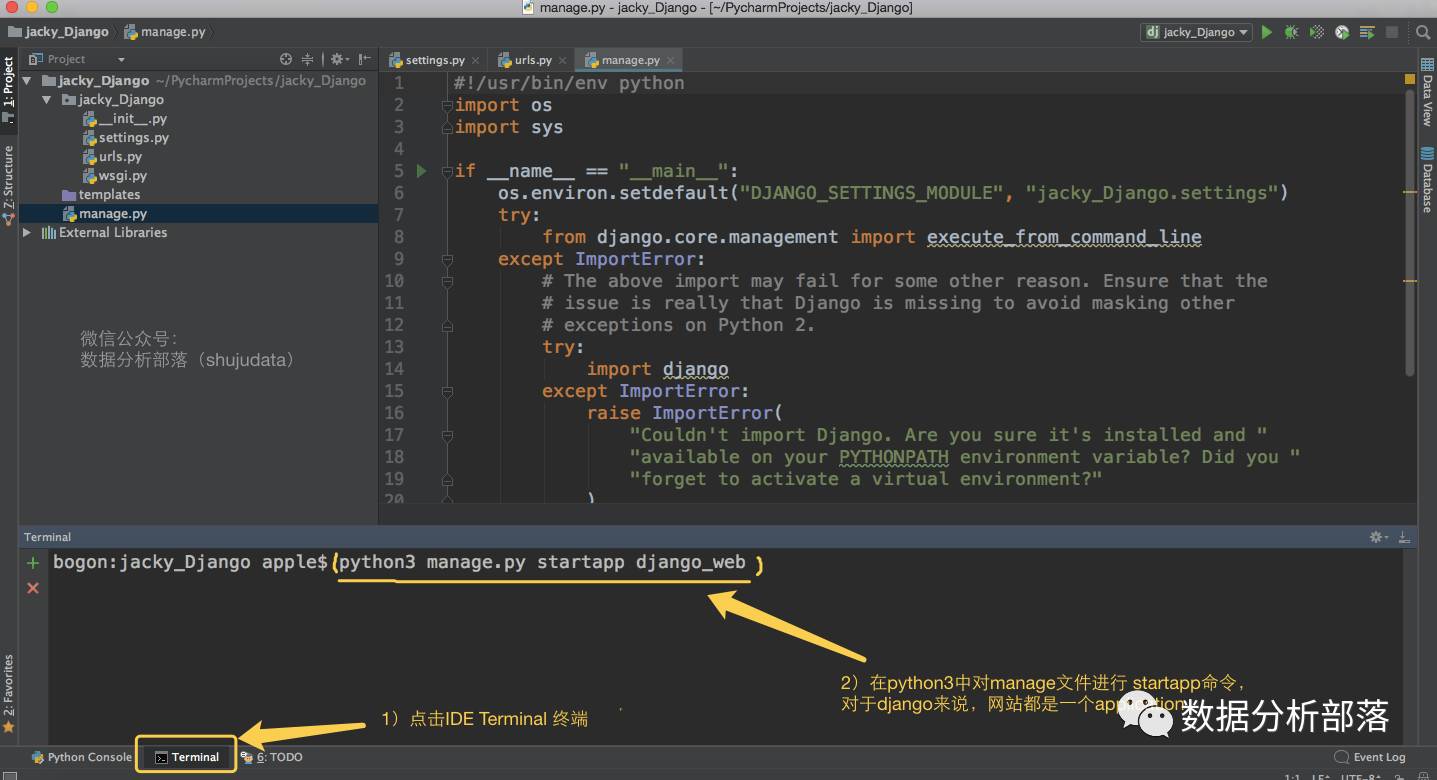Click PYTHONPATH word in line 18

(893, 457)
